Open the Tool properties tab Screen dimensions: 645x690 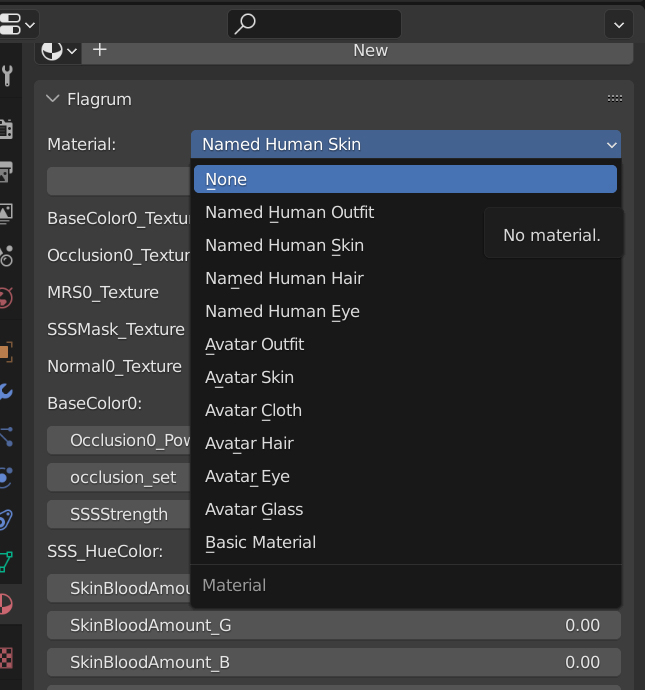point(6,76)
